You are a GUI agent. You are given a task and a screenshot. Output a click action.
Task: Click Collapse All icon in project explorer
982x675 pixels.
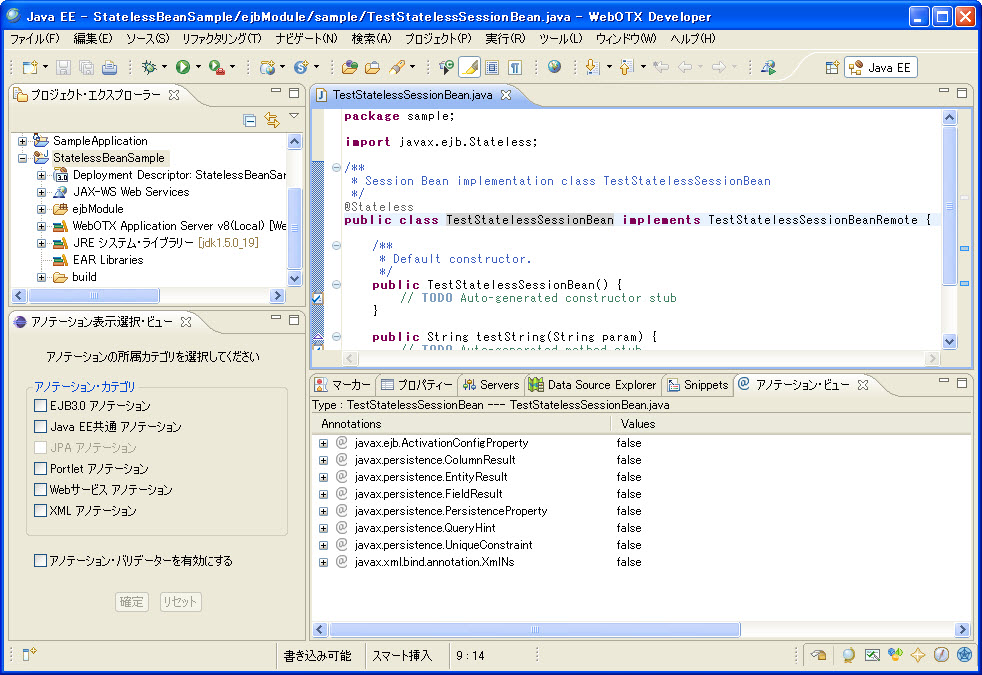tap(250, 120)
